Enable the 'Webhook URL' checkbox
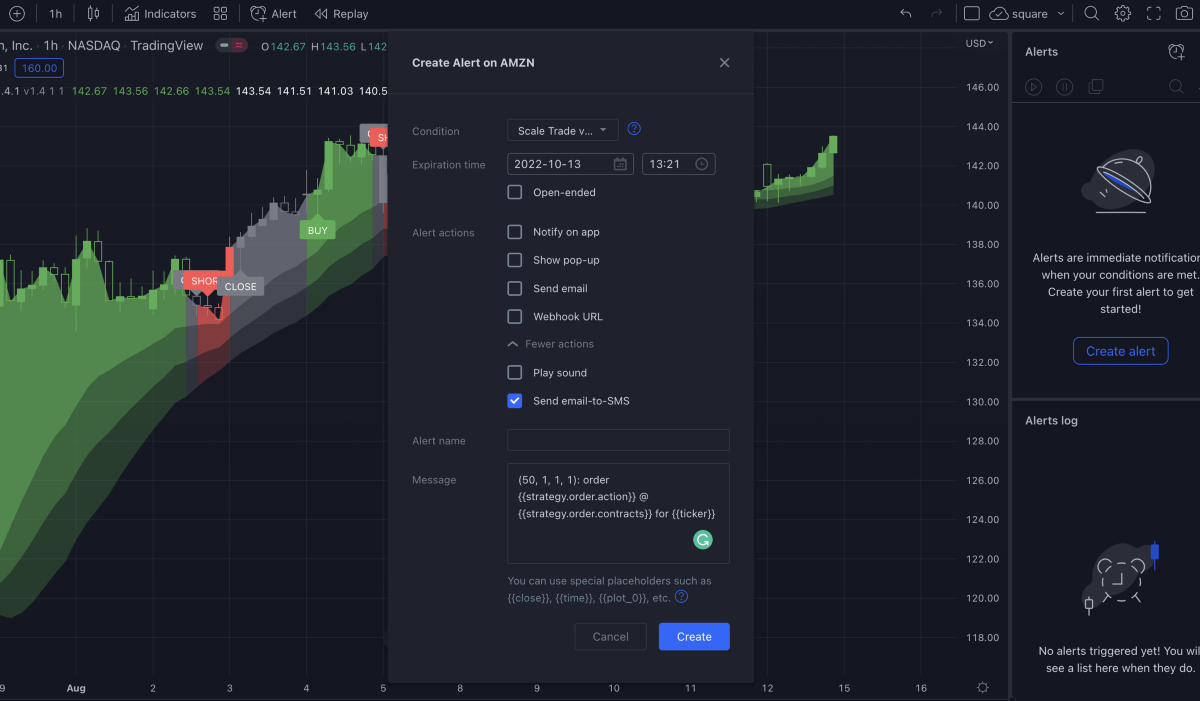The width and height of the screenshot is (1200, 701). 515,316
